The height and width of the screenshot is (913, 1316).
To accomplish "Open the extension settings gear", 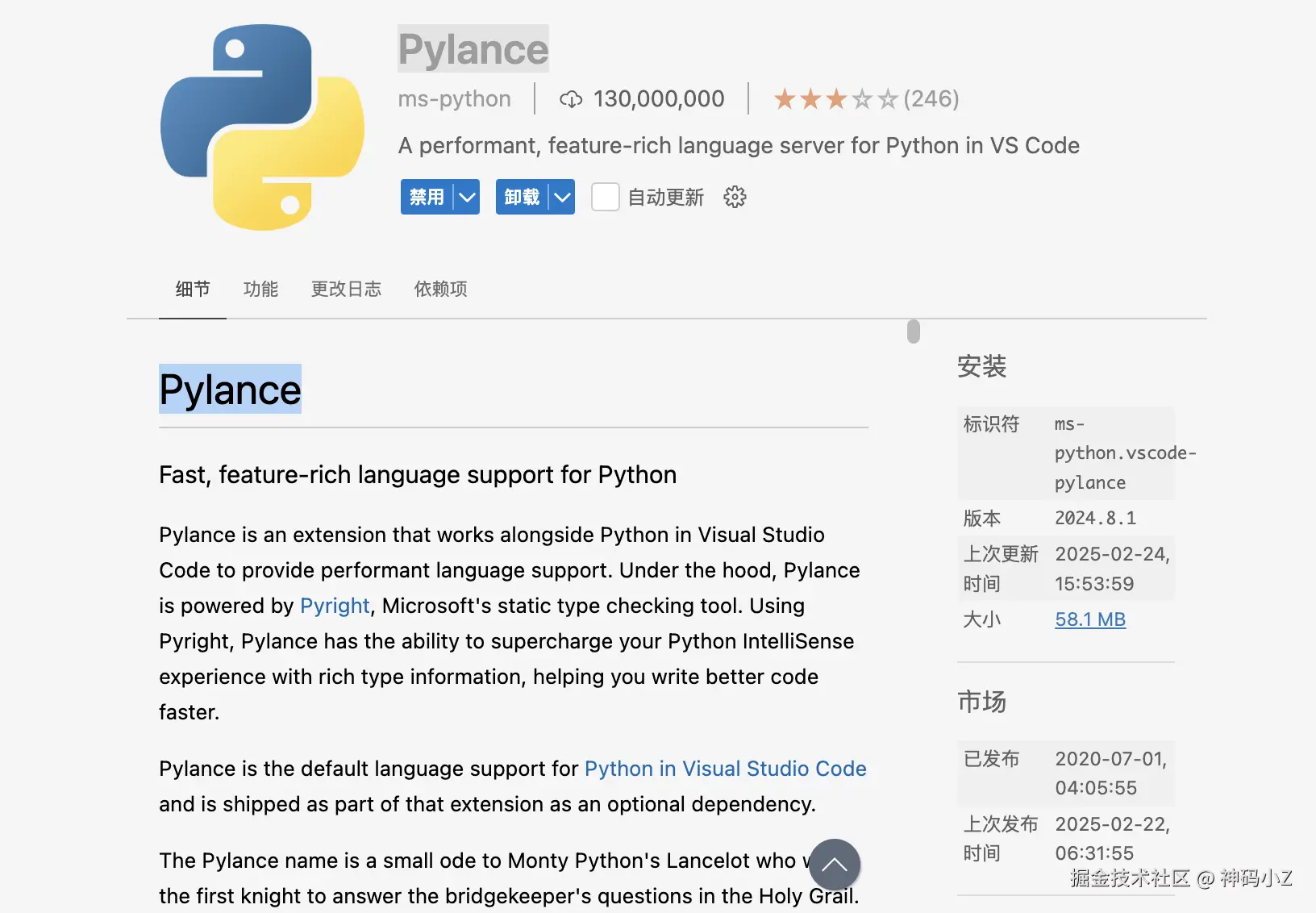I will pos(735,197).
